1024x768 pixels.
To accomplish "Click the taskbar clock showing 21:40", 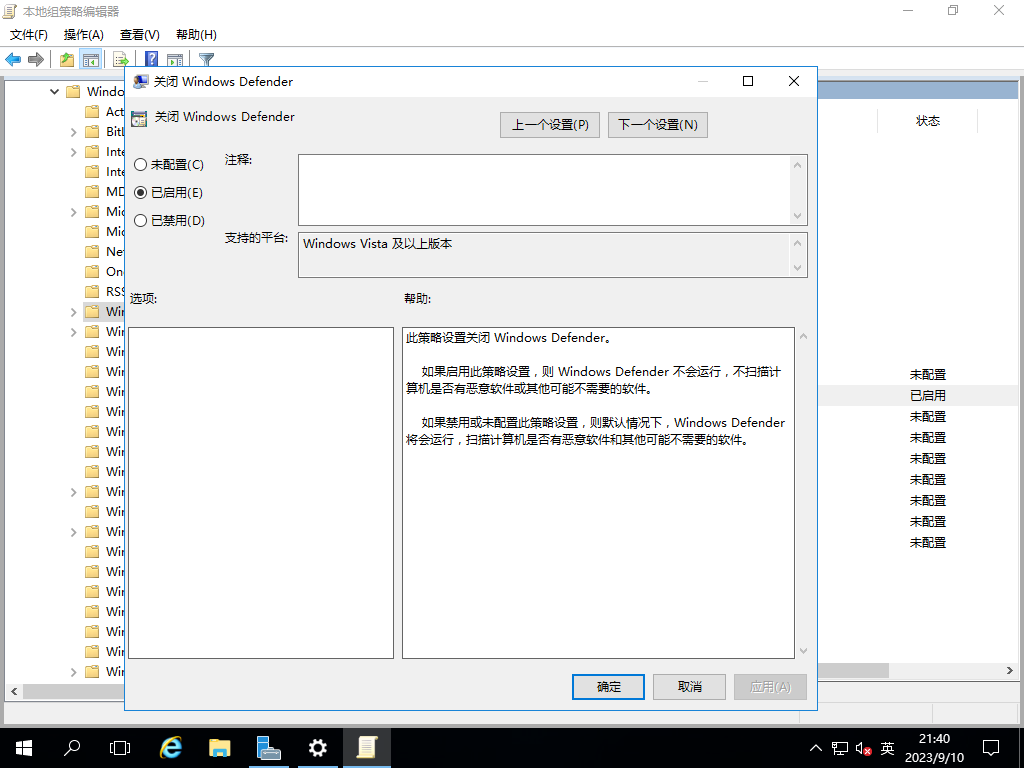I will coord(934,748).
